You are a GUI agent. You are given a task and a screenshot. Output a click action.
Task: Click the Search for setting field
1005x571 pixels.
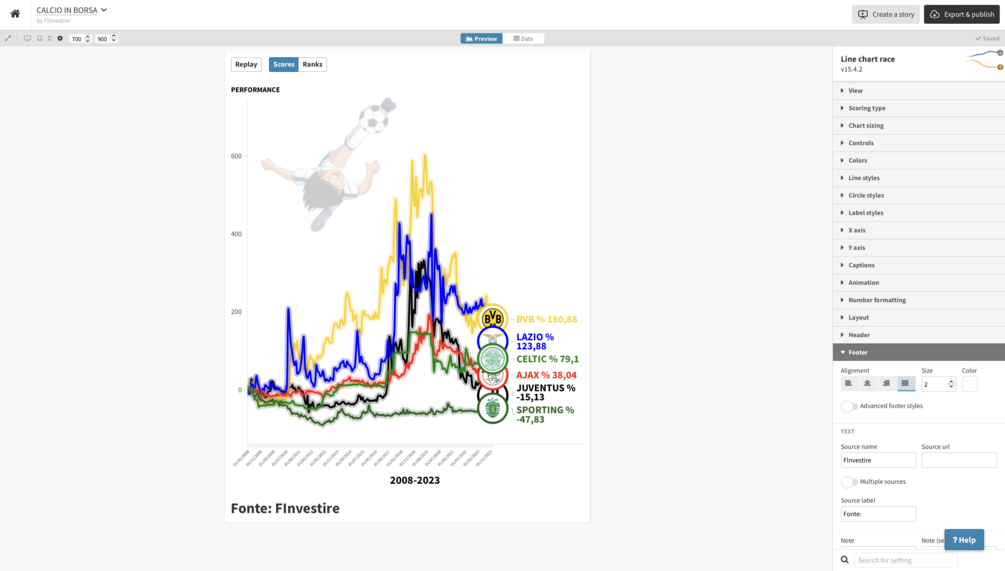click(905, 560)
